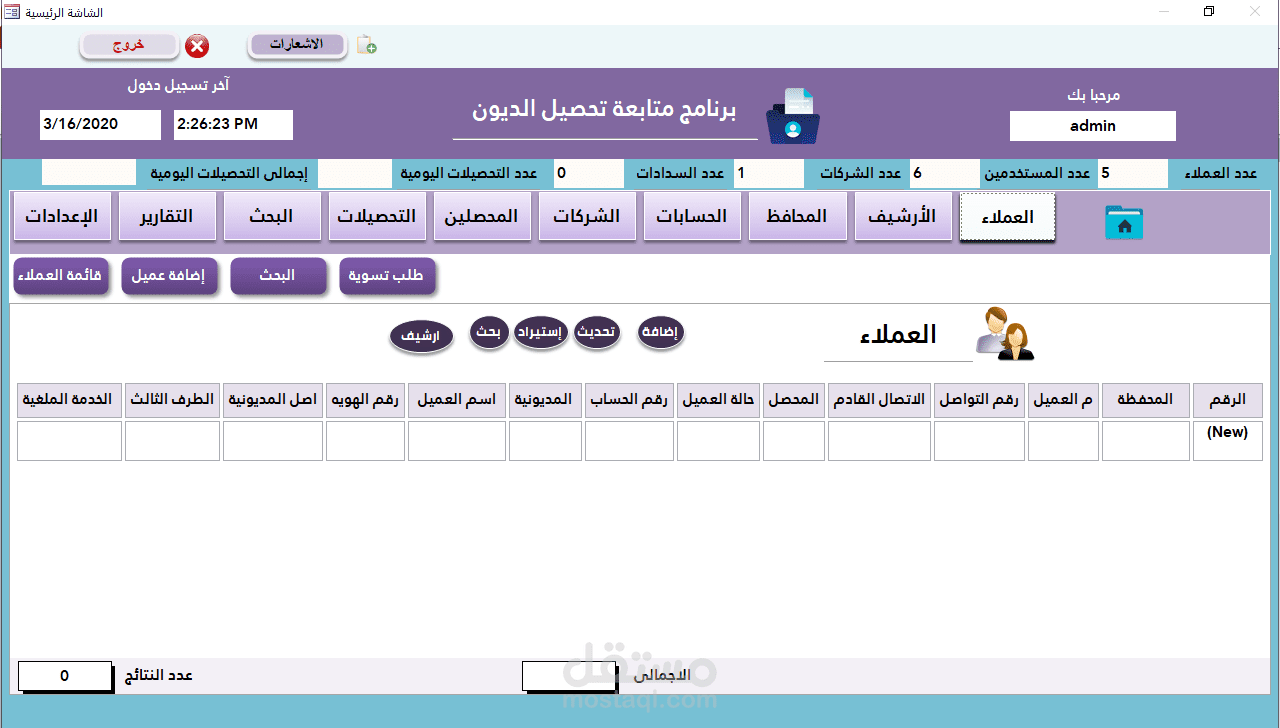The width and height of the screenshot is (1280, 728).
Task: Click the اسم العميل cell in the new row
Action: click(456, 440)
